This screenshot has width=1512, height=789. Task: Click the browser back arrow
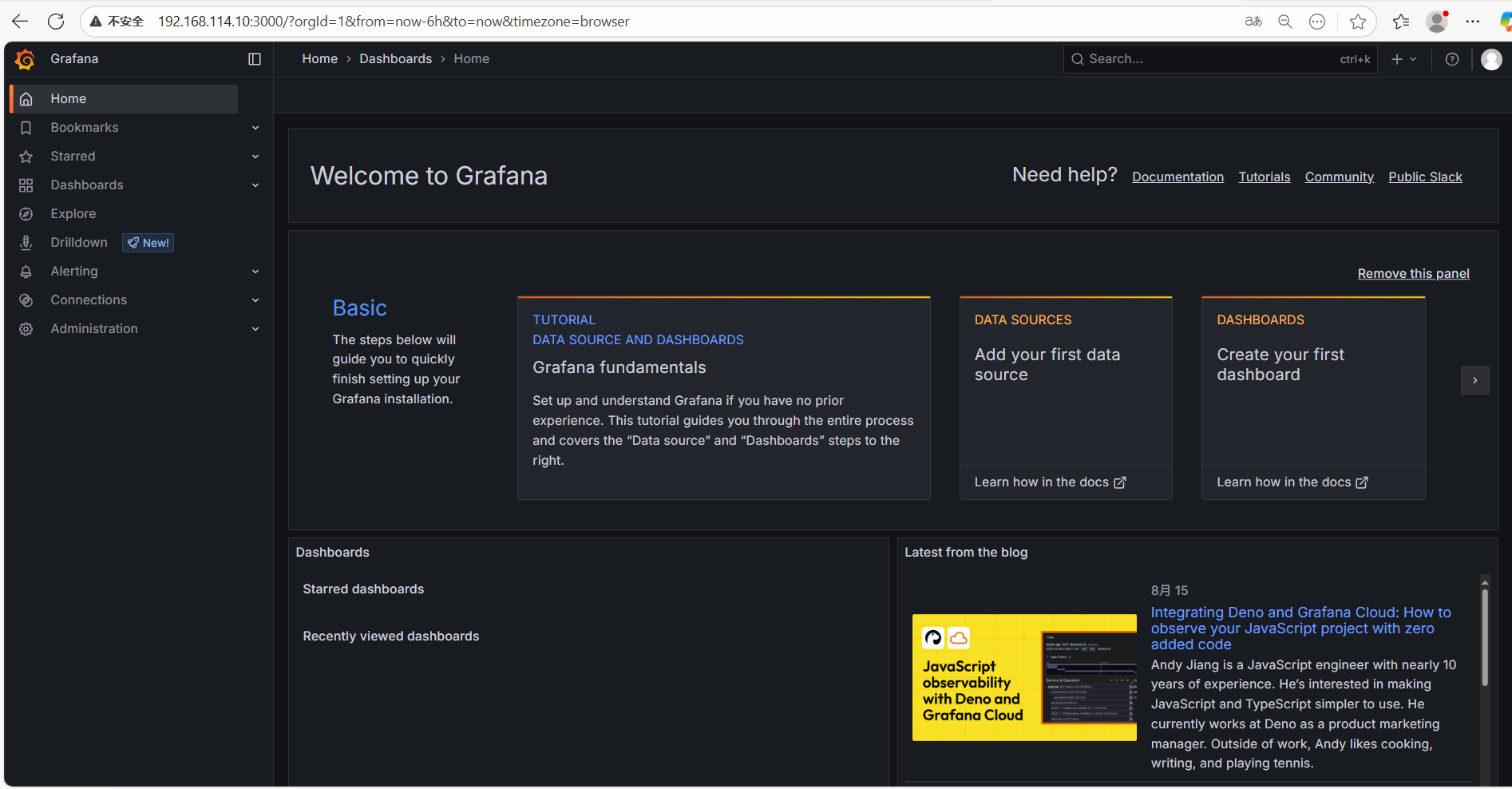point(20,22)
